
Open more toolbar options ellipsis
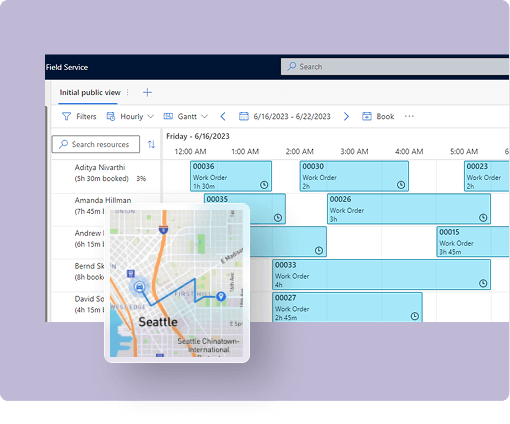(409, 116)
